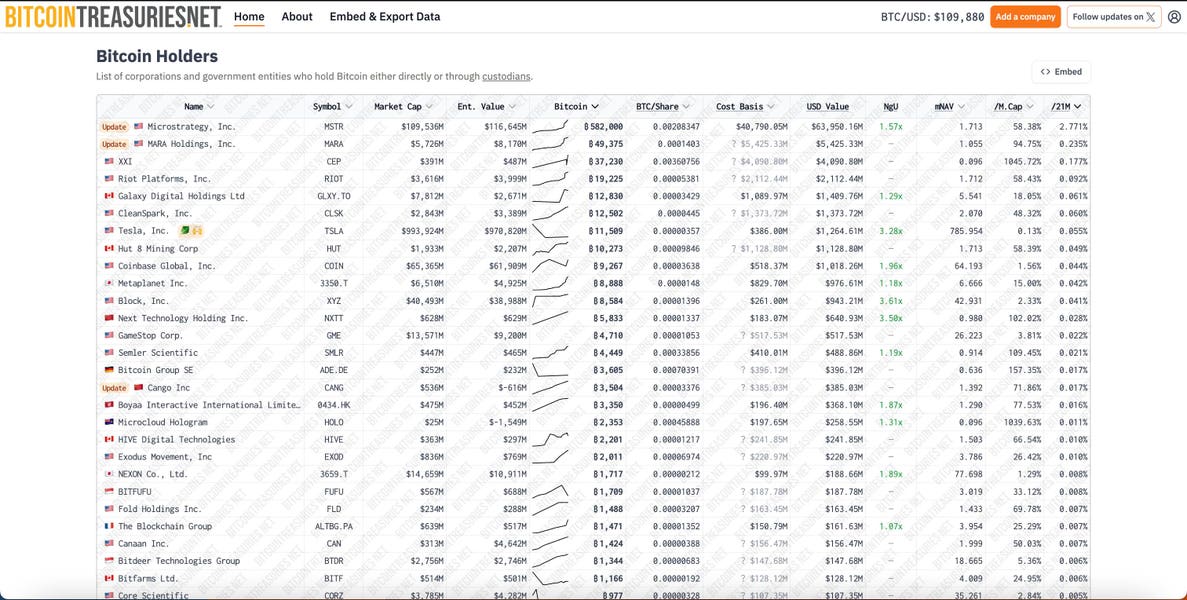Click the COIN symbol cell
Screen dimensions: 1187x600
coord(333,266)
